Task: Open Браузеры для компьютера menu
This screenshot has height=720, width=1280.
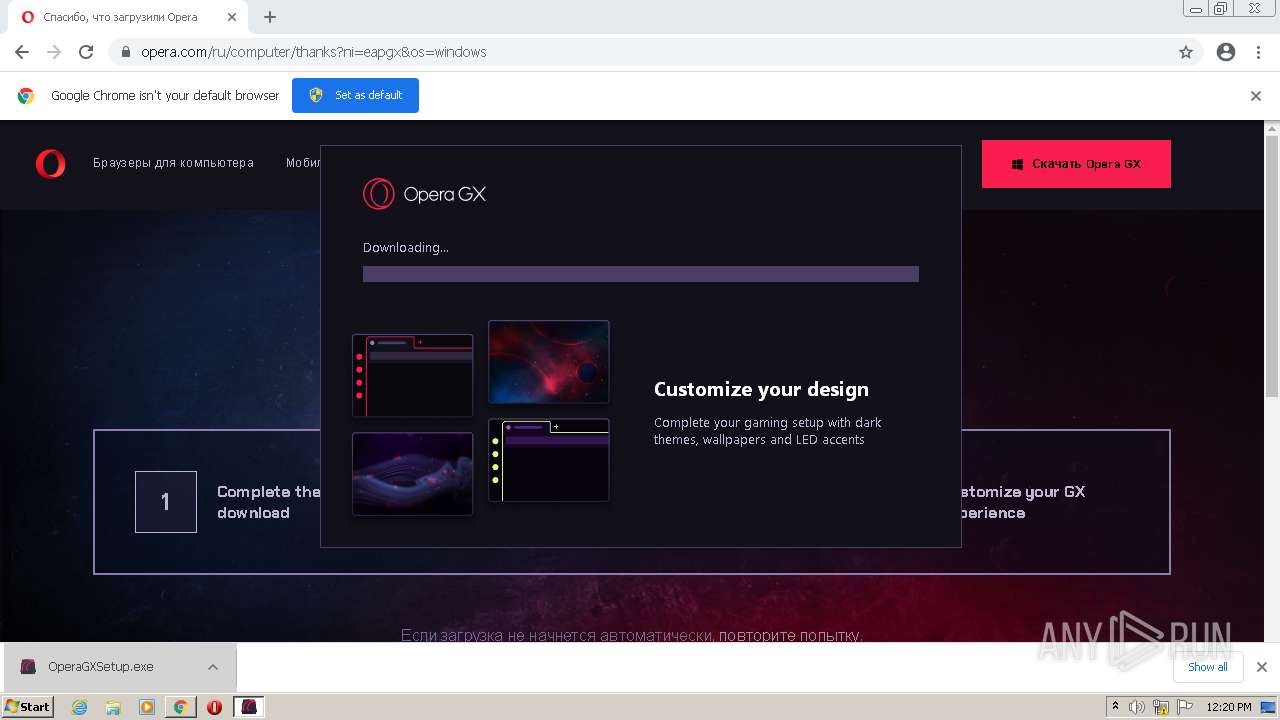Action: 173,163
